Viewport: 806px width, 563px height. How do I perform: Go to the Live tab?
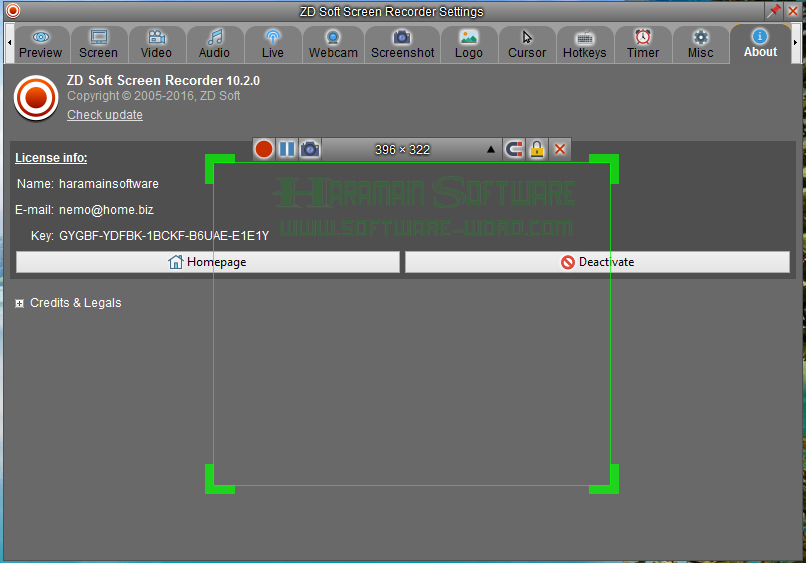[272, 45]
